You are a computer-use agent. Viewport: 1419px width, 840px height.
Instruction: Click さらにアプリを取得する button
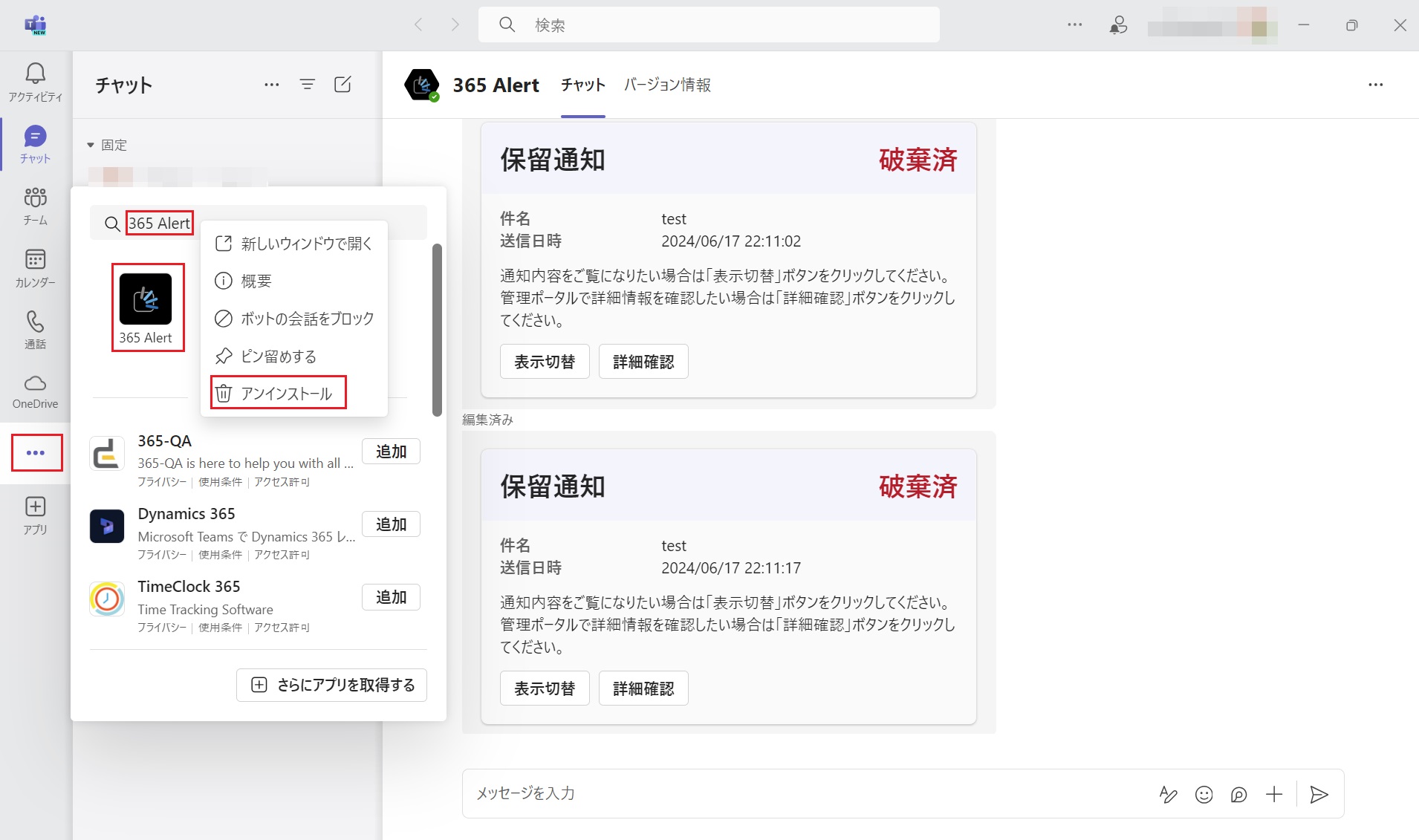point(331,685)
